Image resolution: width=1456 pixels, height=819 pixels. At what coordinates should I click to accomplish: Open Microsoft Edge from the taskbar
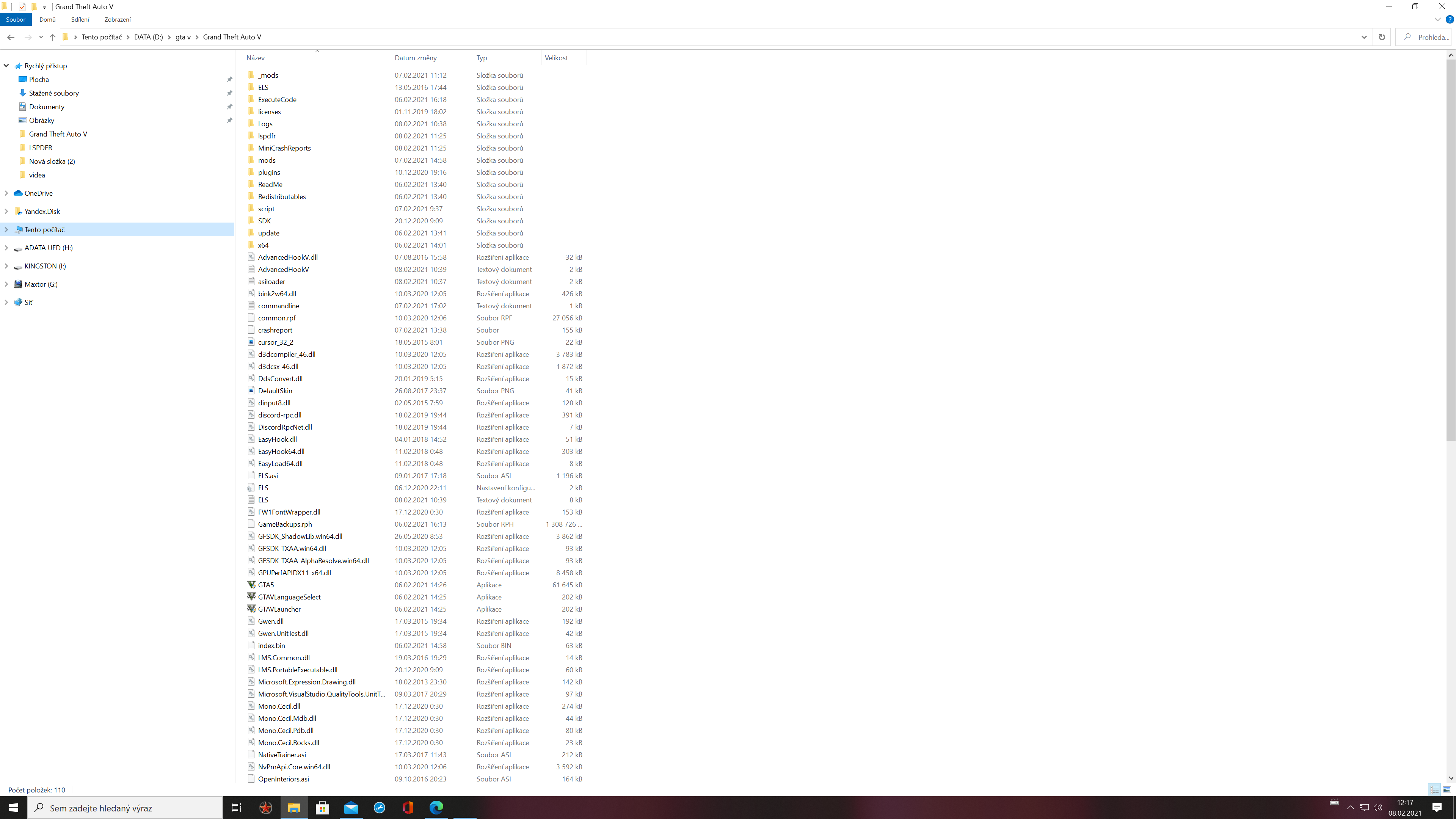(x=436, y=808)
